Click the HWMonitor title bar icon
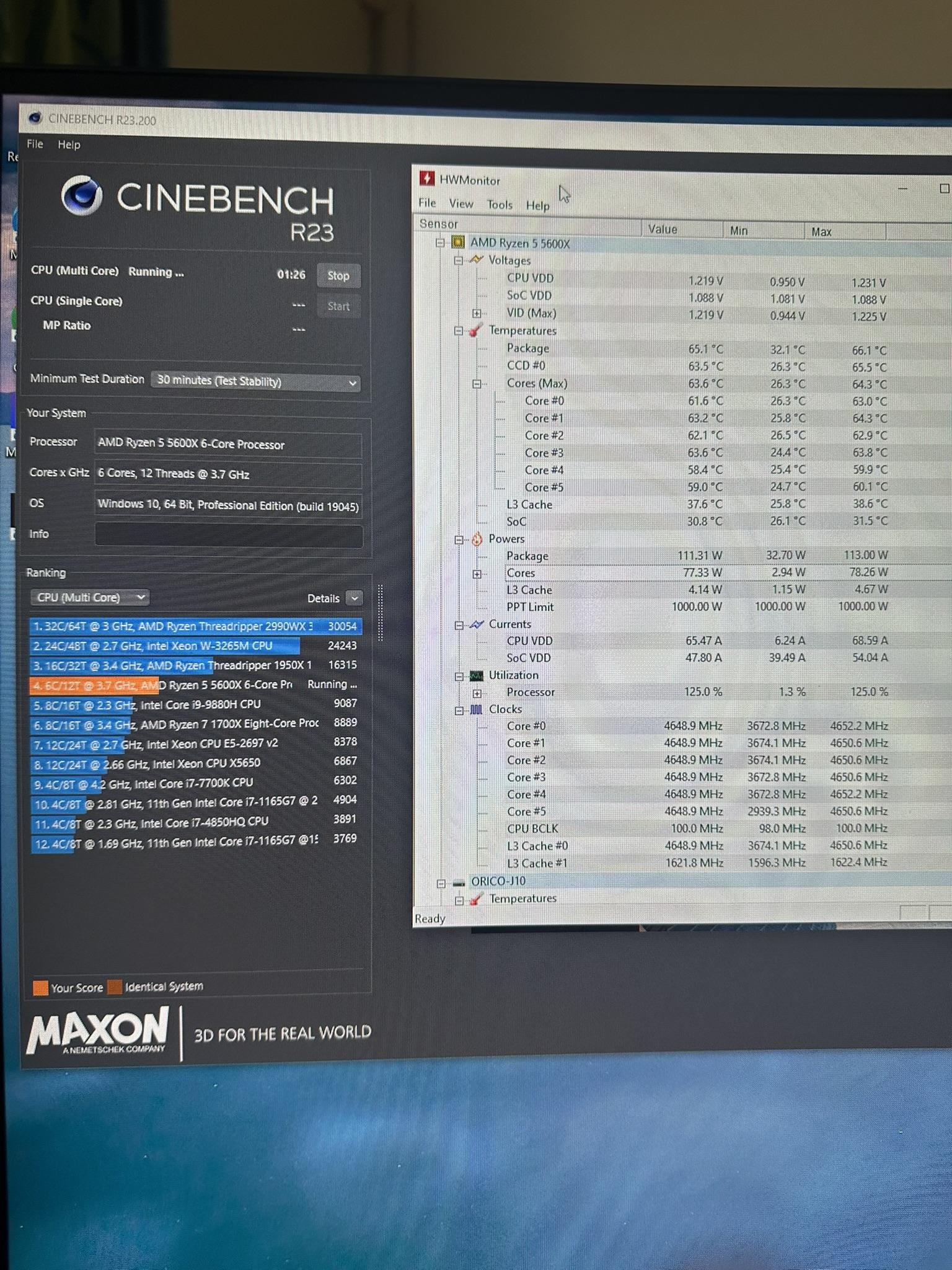 pyautogui.click(x=427, y=179)
